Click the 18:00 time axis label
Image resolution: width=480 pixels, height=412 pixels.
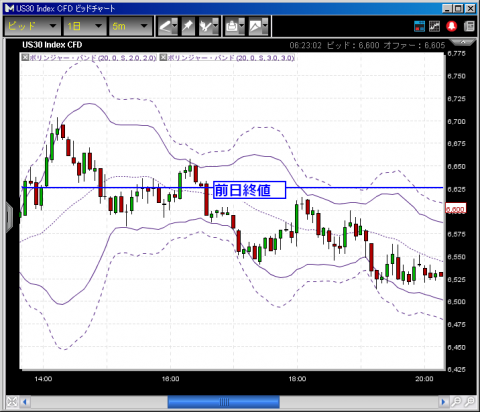point(297,379)
